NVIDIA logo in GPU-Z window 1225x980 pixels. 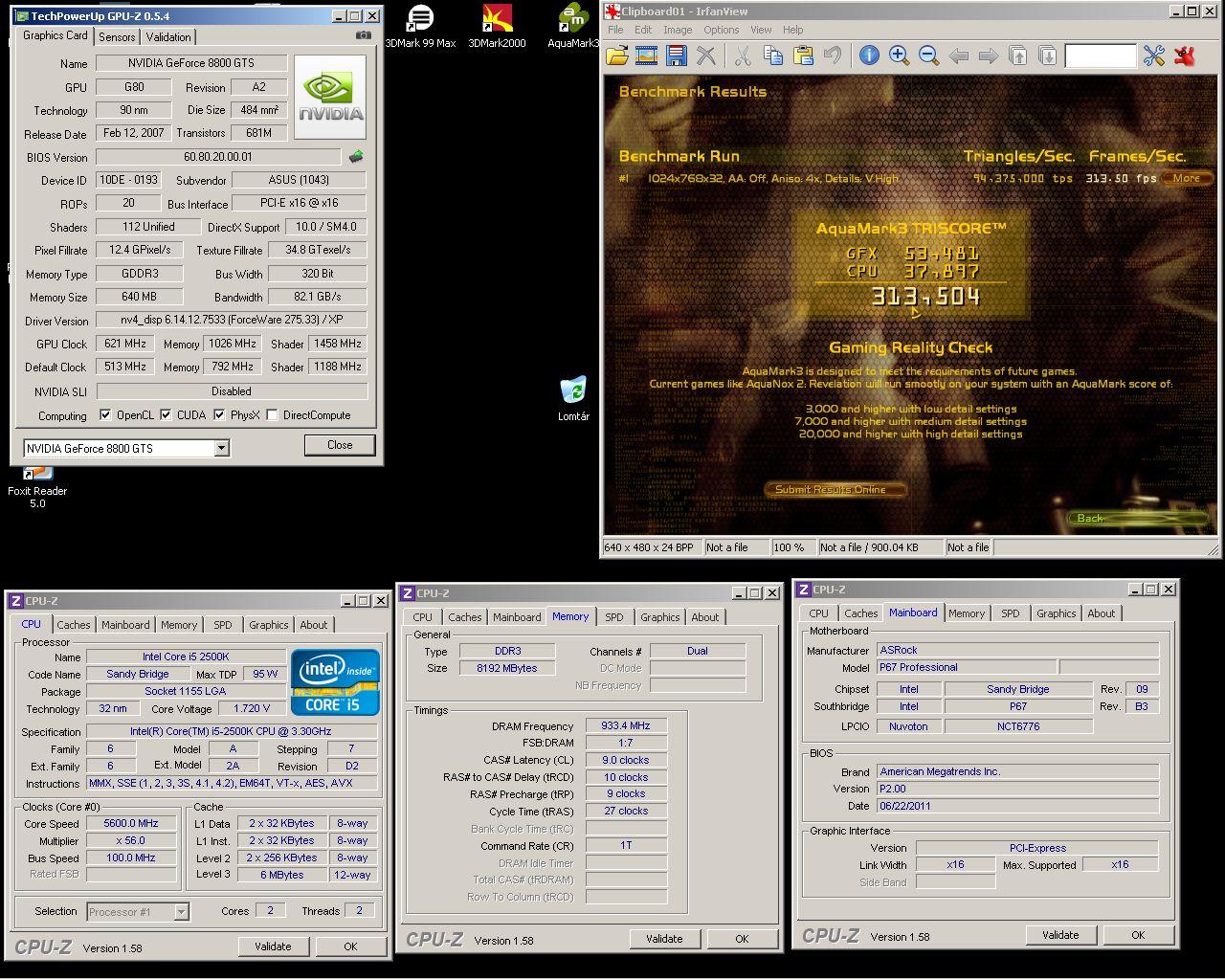click(x=331, y=98)
